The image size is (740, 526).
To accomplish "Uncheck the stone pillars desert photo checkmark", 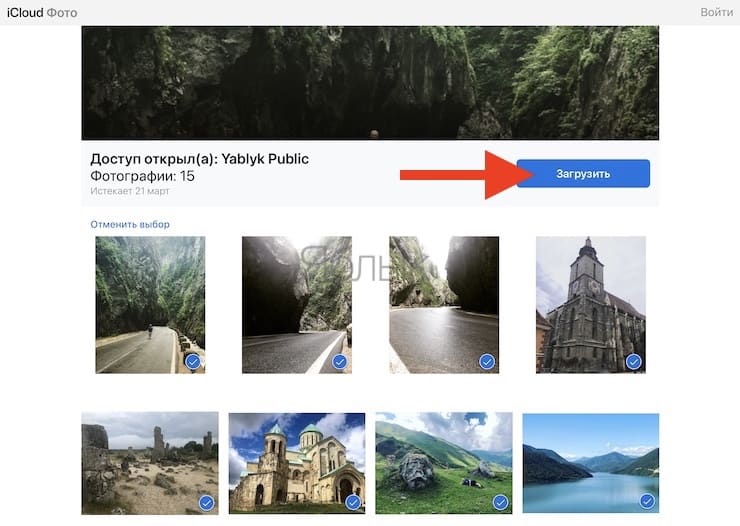I will [x=206, y=503].
